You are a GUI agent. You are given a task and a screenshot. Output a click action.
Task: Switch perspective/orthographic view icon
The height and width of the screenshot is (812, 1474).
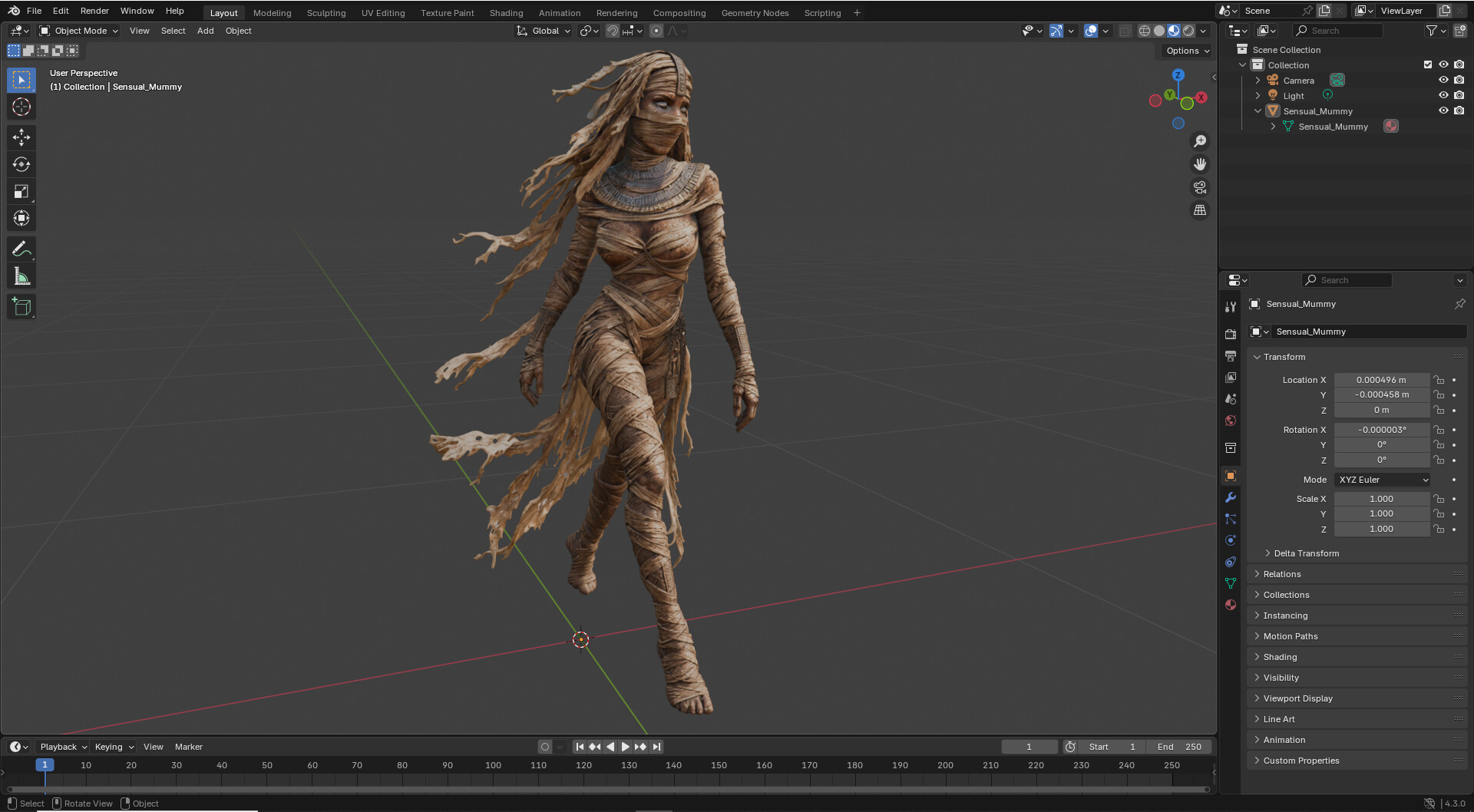click(x=1199, y=210)
